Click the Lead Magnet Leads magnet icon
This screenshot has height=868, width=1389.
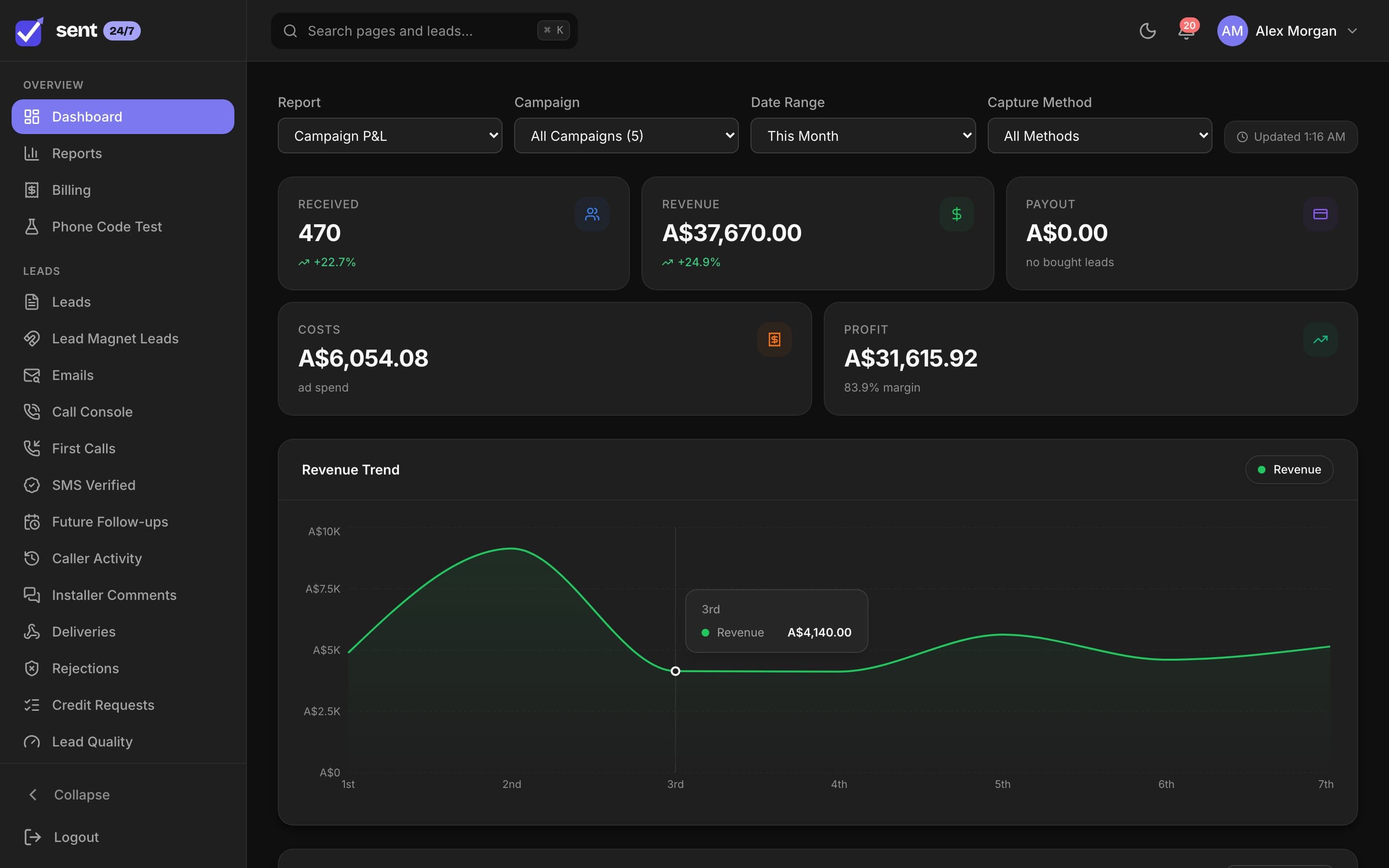pyautogui.click(x=32, y=339)
